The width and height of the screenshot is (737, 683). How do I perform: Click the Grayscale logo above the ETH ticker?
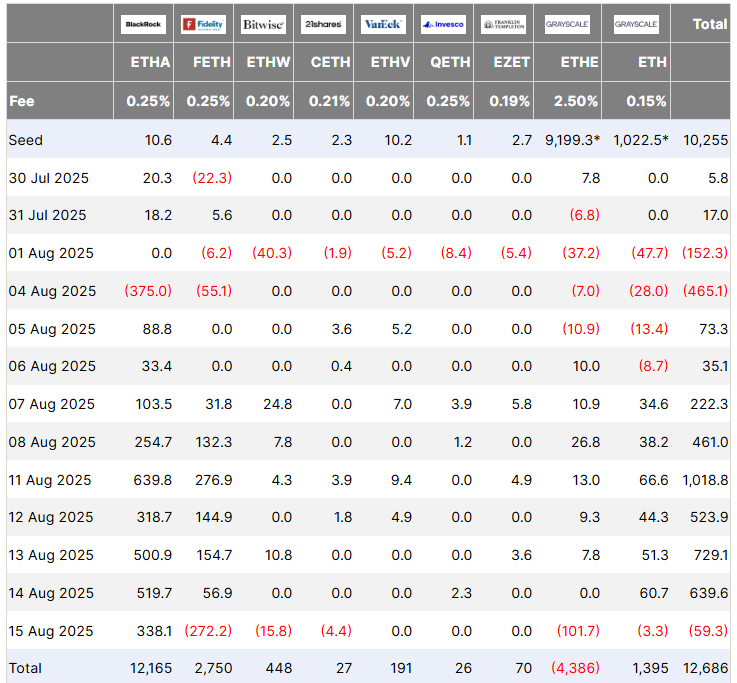tap(636, 24)
